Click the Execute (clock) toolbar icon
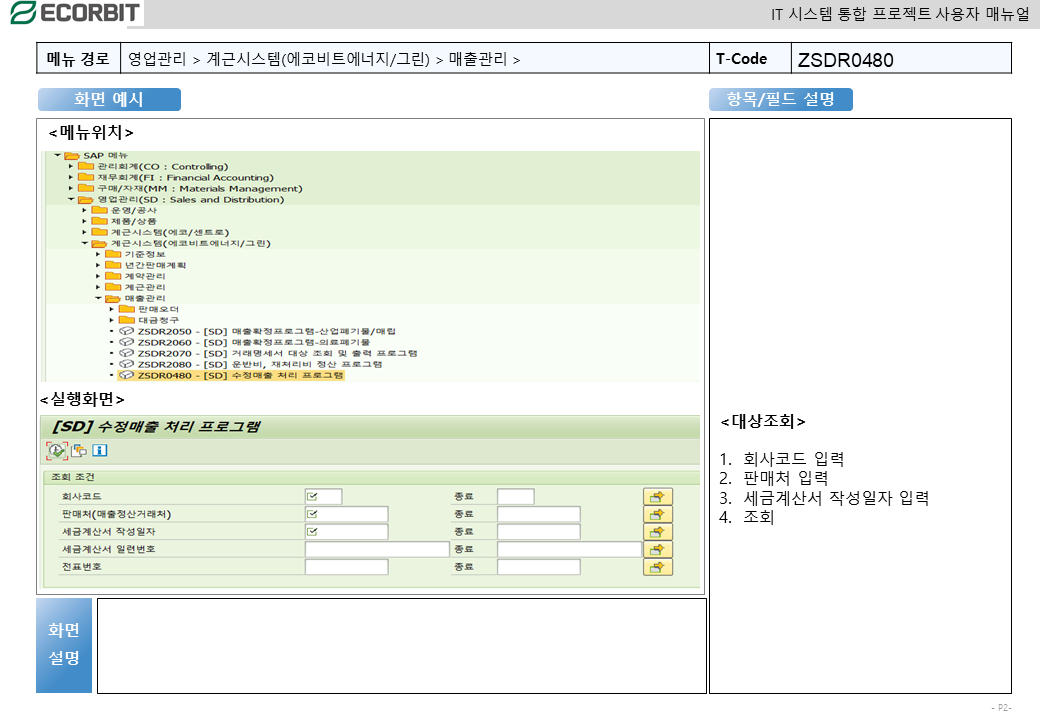This screenshot has height=720, width=1040. [56, 450]
